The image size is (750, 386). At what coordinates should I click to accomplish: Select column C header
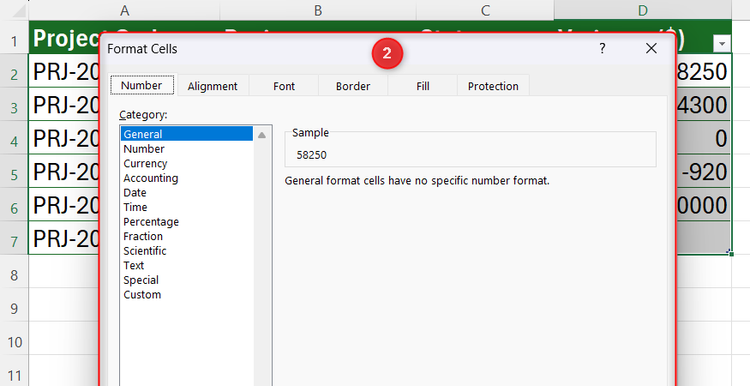tap(485, 10)
